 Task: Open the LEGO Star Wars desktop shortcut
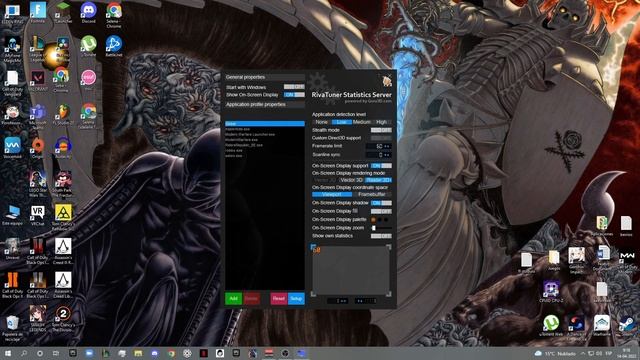click(38, 184)
